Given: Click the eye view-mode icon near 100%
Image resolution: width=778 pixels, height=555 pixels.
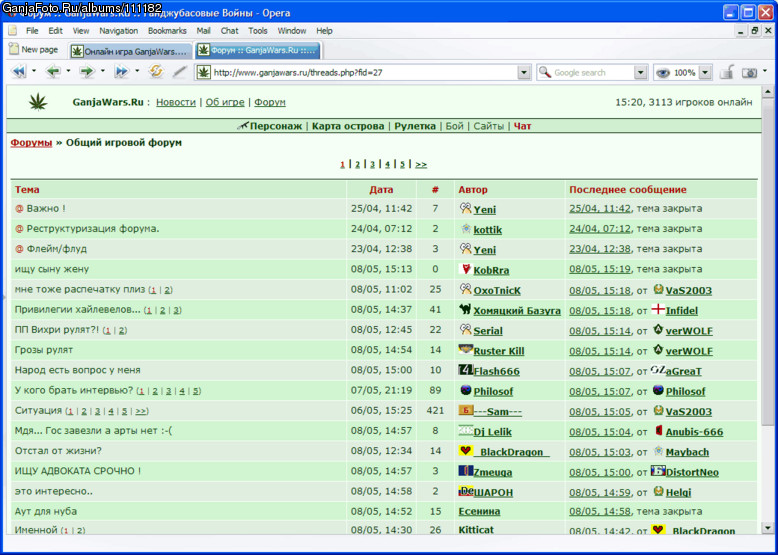Looking at the screenshot, I should [663, 72].
